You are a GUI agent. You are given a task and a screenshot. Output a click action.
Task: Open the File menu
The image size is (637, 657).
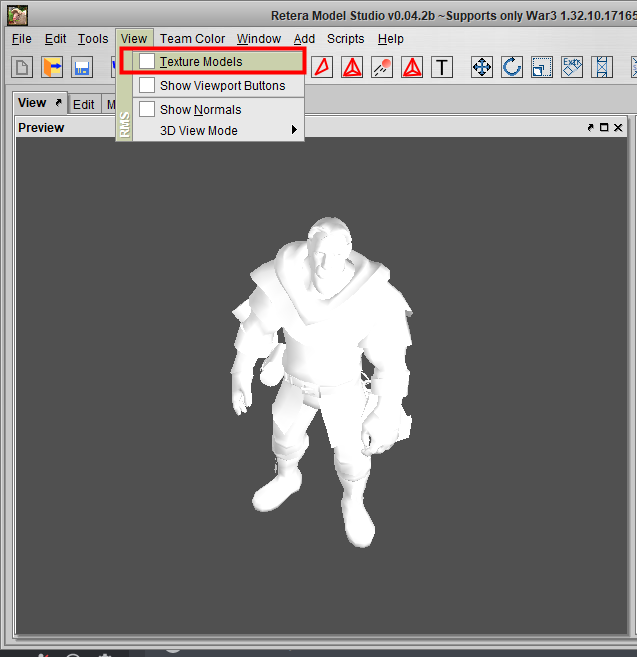[x=22, y=39]
